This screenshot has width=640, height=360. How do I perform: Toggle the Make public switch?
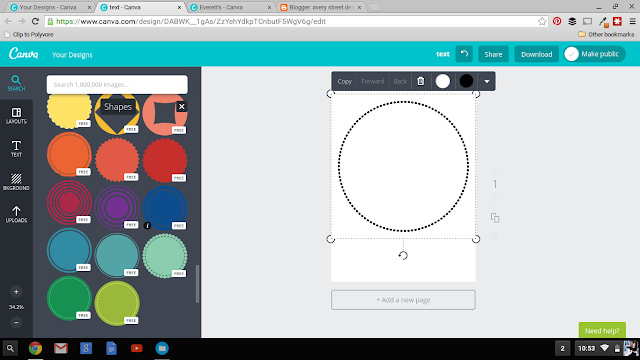(x=571, y=54)
